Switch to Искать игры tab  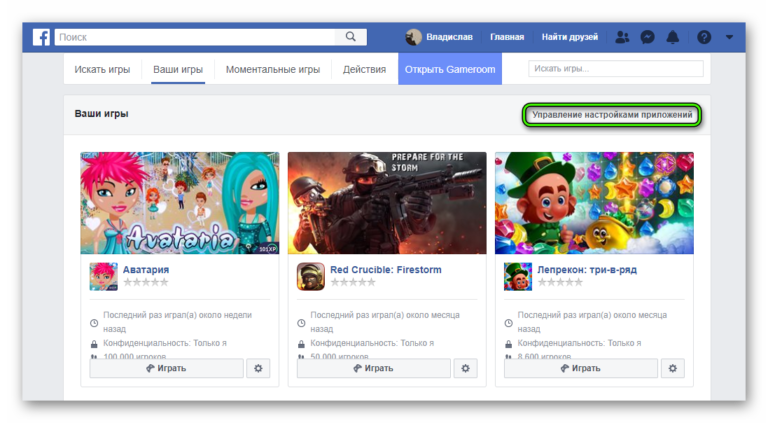103,70
